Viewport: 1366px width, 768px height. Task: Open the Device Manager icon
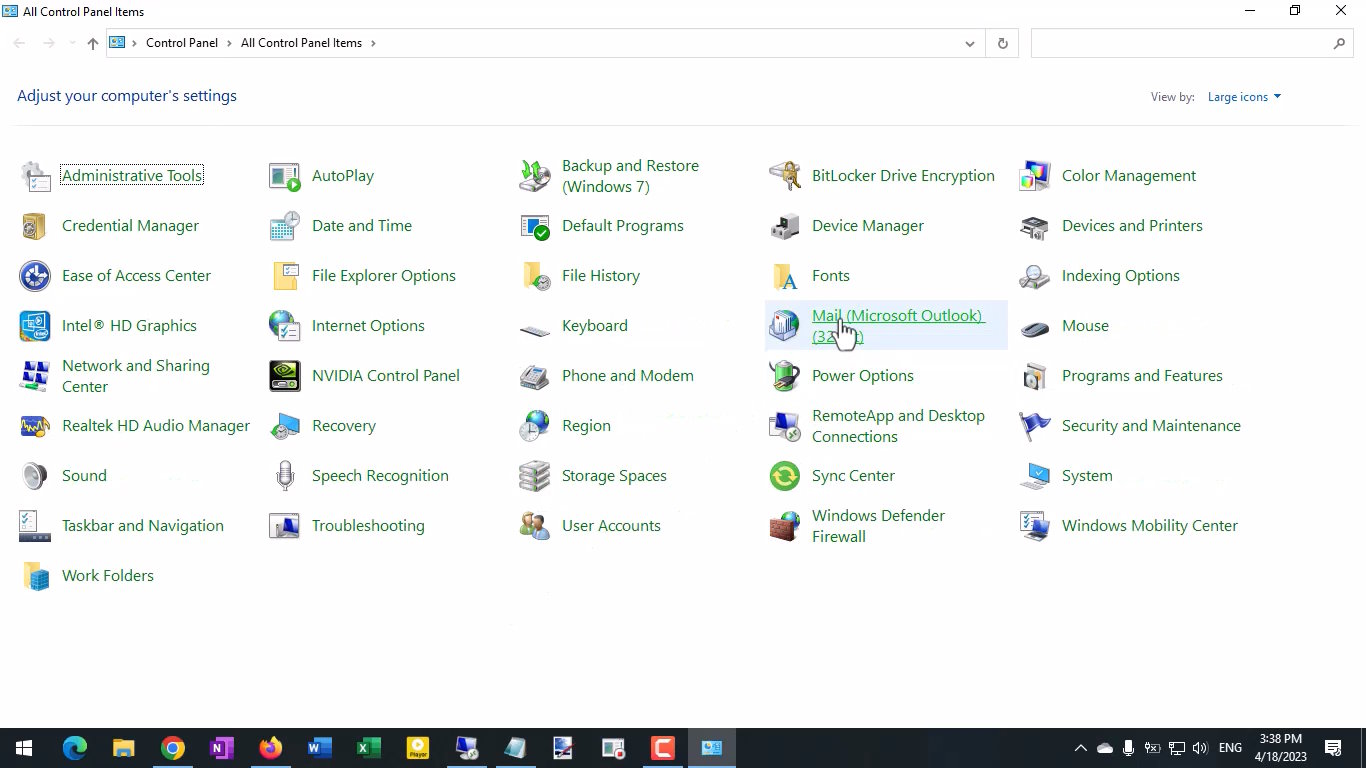point(785,226)
